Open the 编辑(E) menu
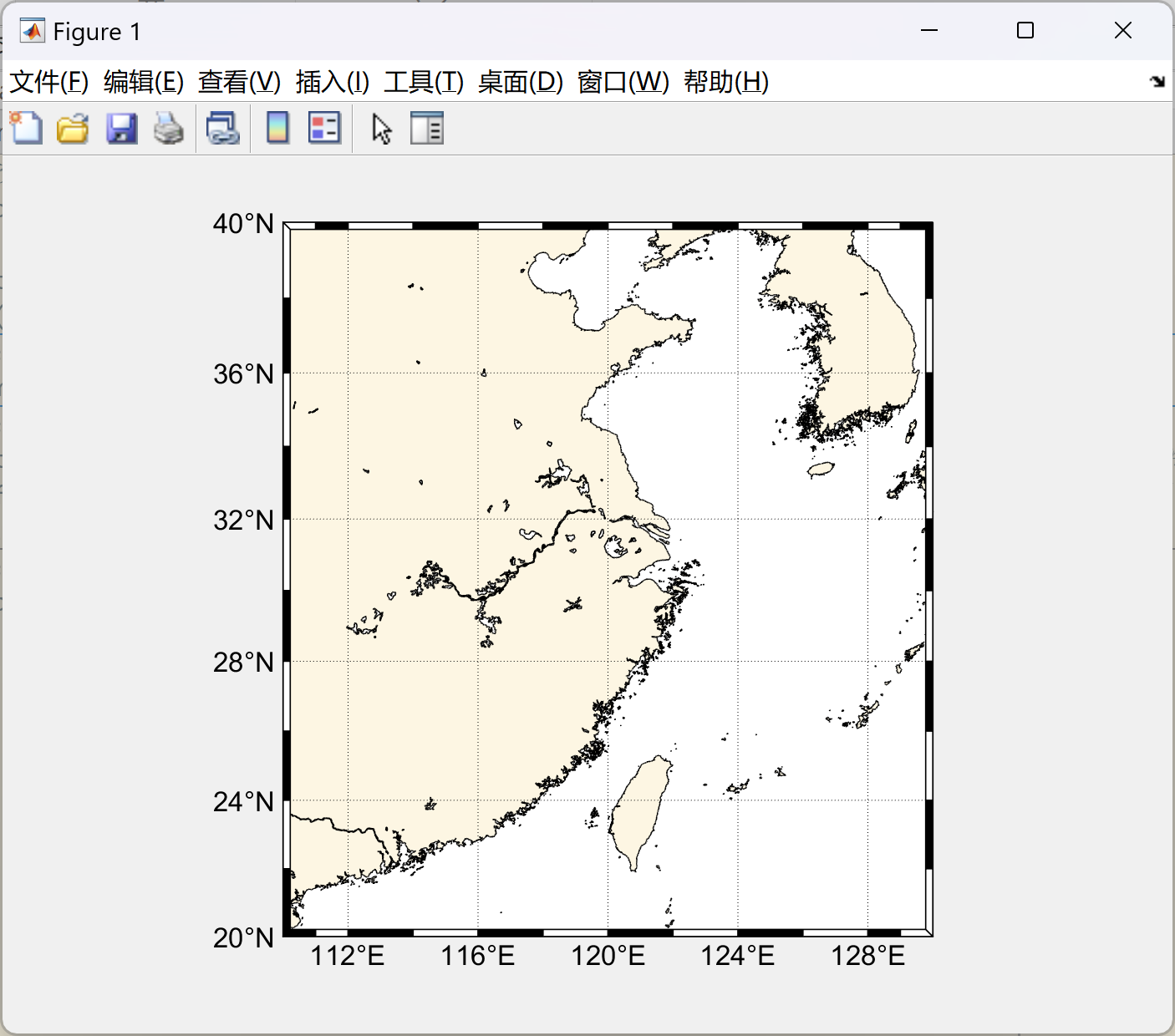 click(143, 82)
